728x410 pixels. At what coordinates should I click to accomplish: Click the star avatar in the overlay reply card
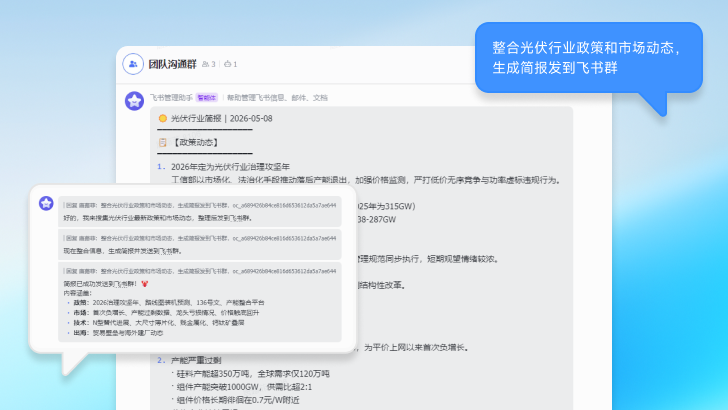[46, 203]
